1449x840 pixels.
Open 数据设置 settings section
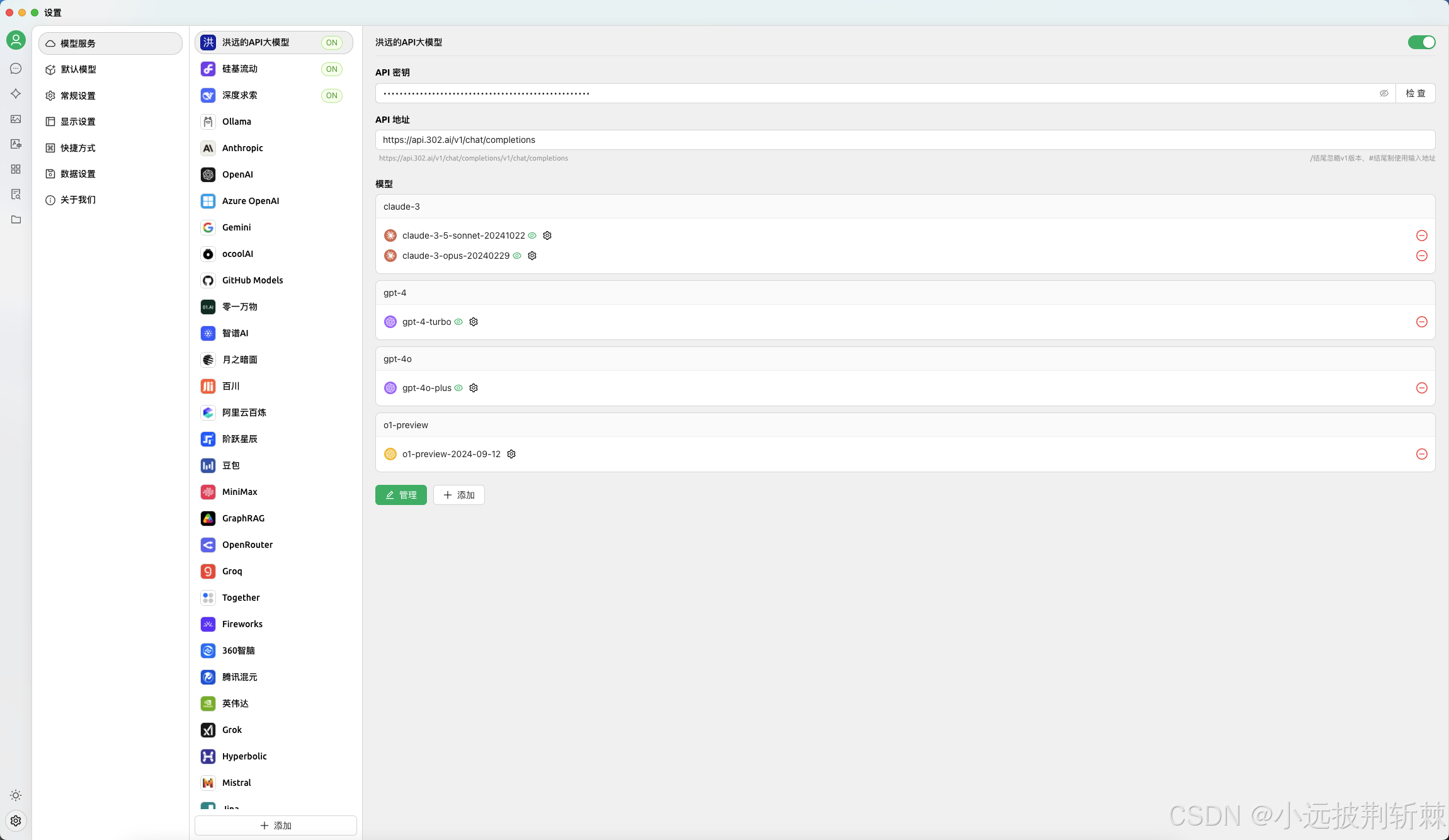(110, 174)
